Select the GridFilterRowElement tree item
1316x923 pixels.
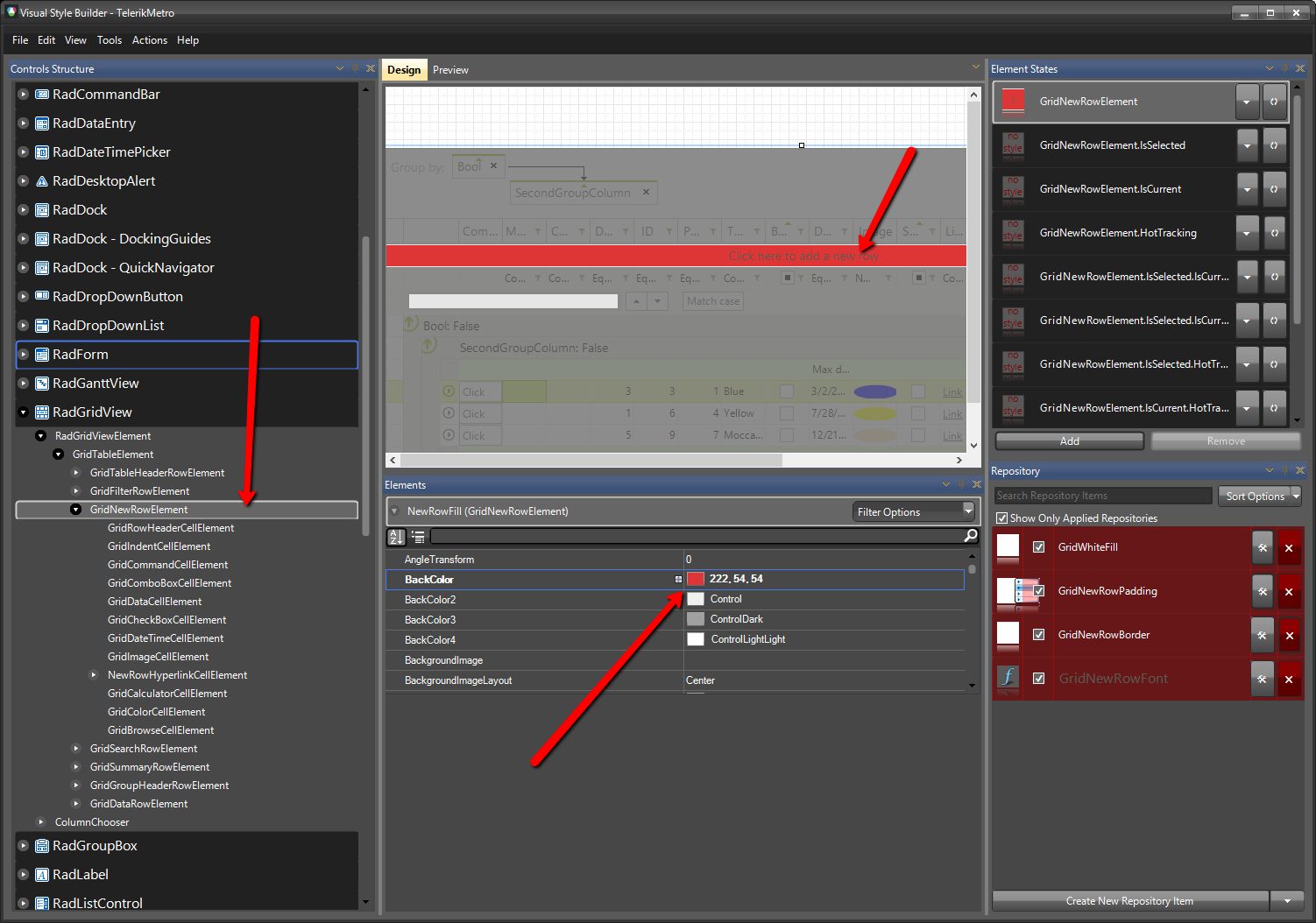tap(140, 491)
